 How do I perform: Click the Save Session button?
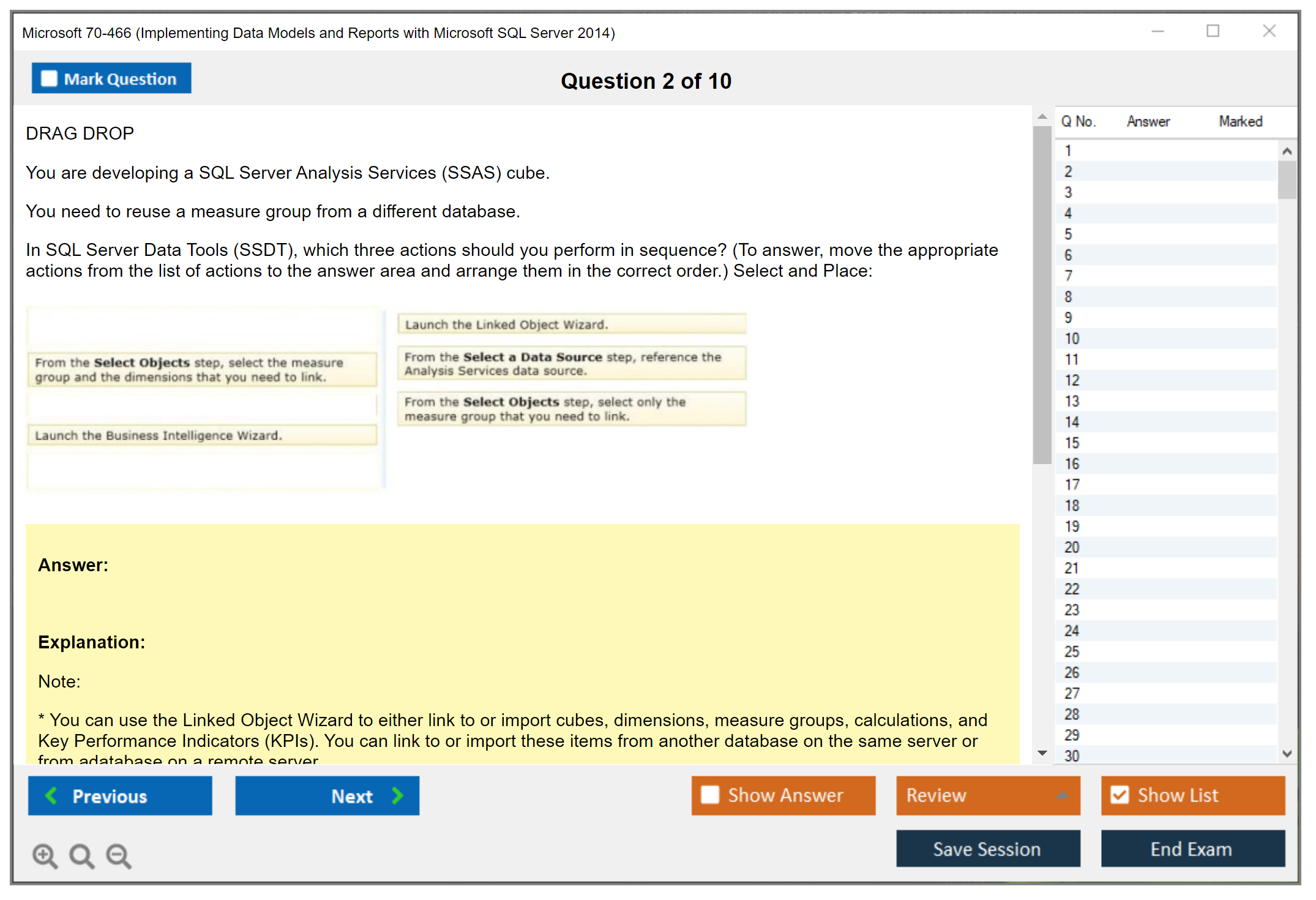coord(987,849)
